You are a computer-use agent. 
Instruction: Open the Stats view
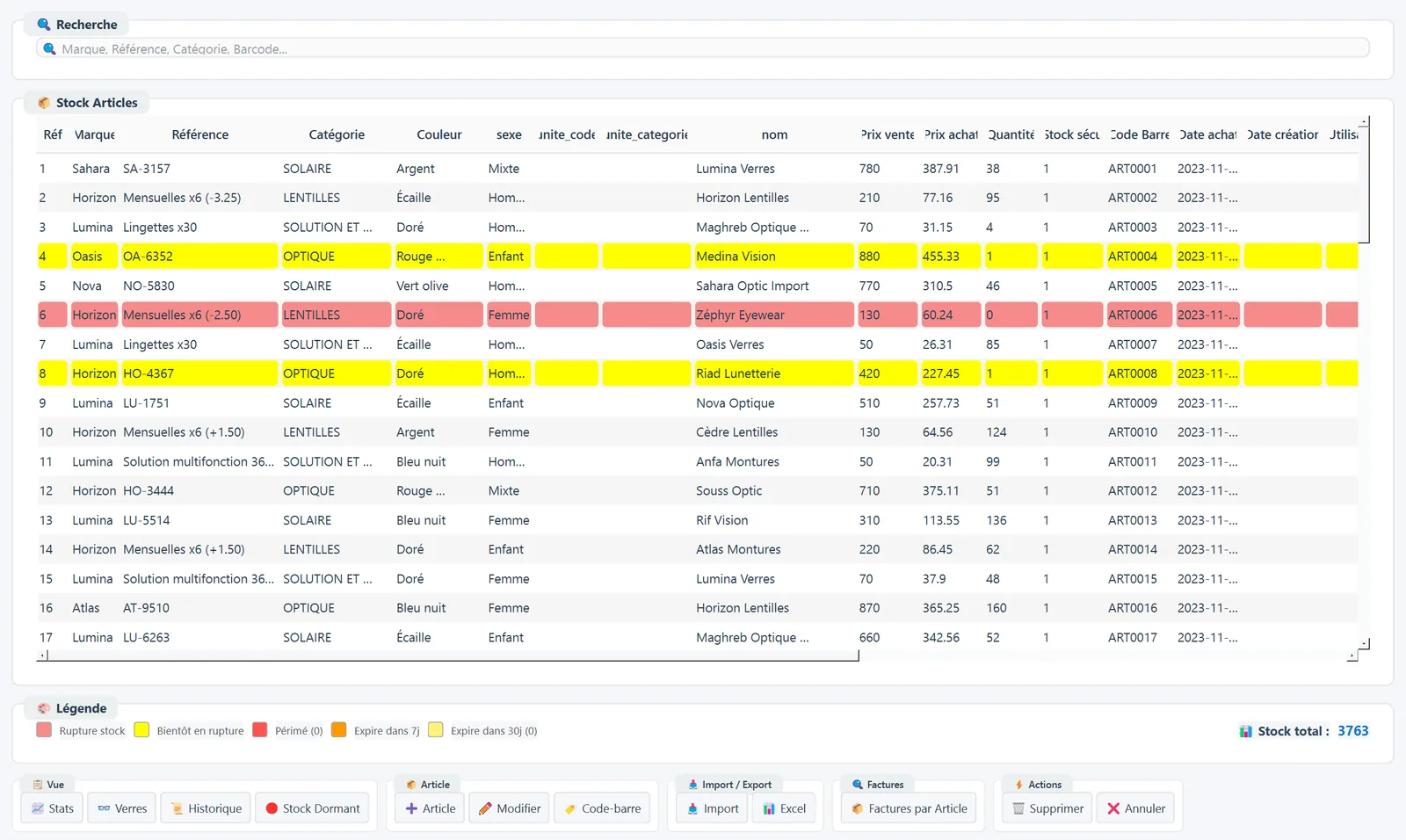(53, 808)
